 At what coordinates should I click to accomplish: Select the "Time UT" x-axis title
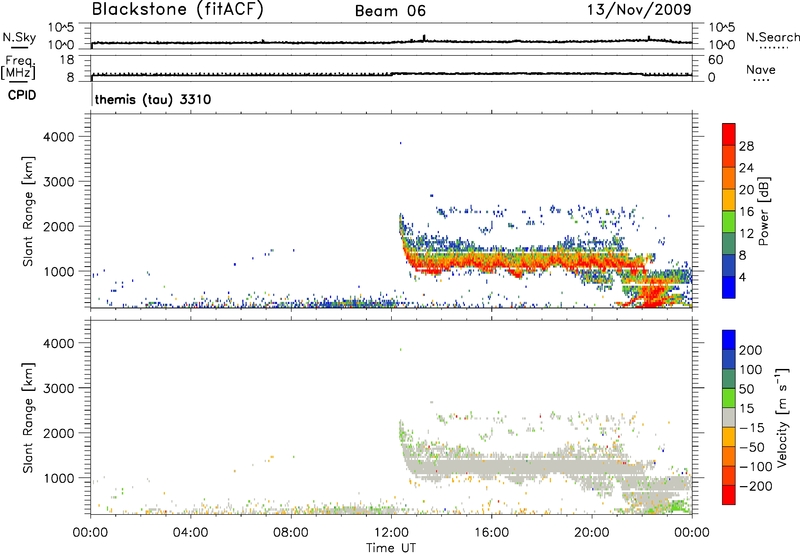point(391,548)
